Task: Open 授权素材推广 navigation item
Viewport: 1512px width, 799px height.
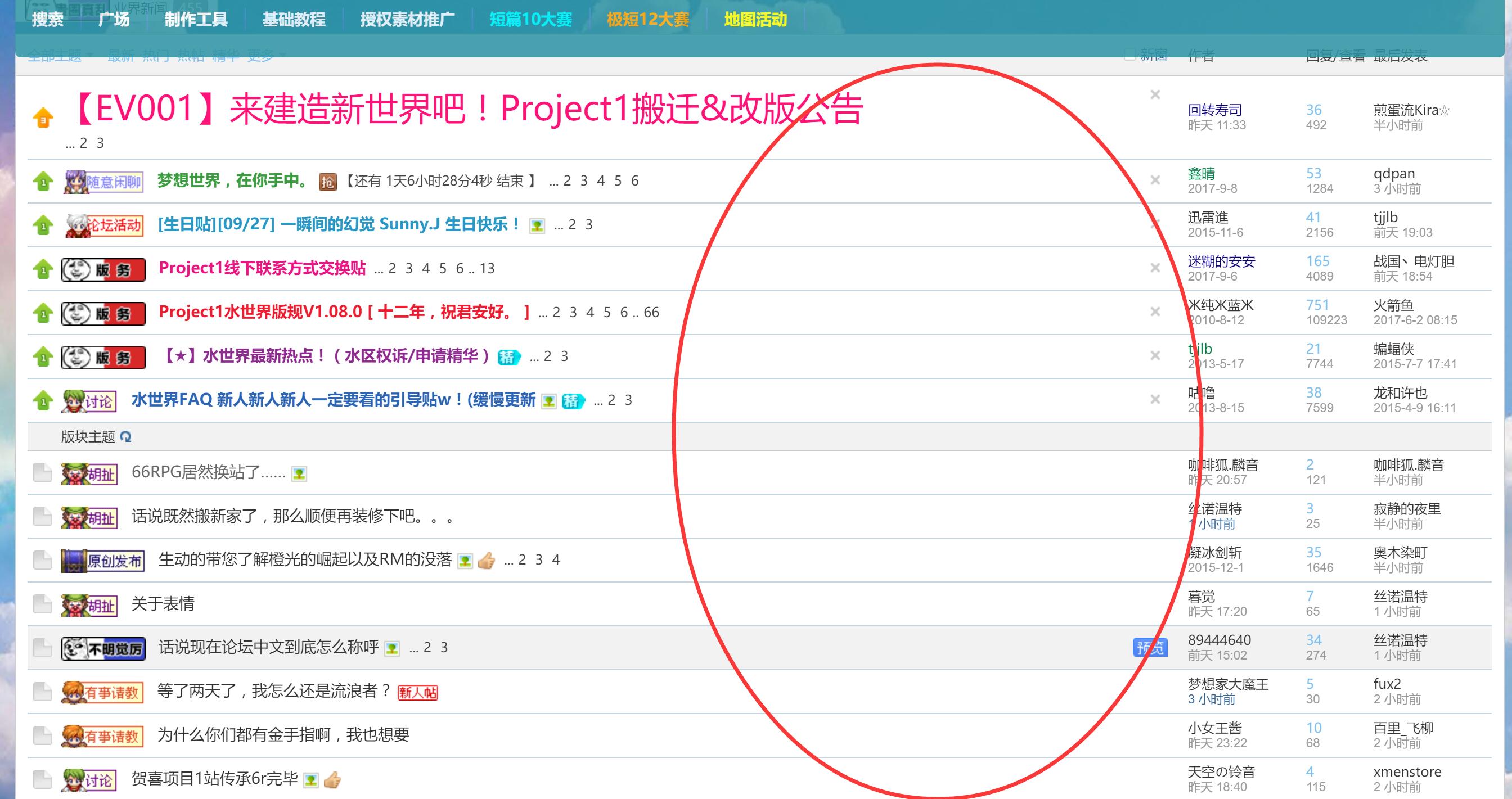Action: coord(407,19)
